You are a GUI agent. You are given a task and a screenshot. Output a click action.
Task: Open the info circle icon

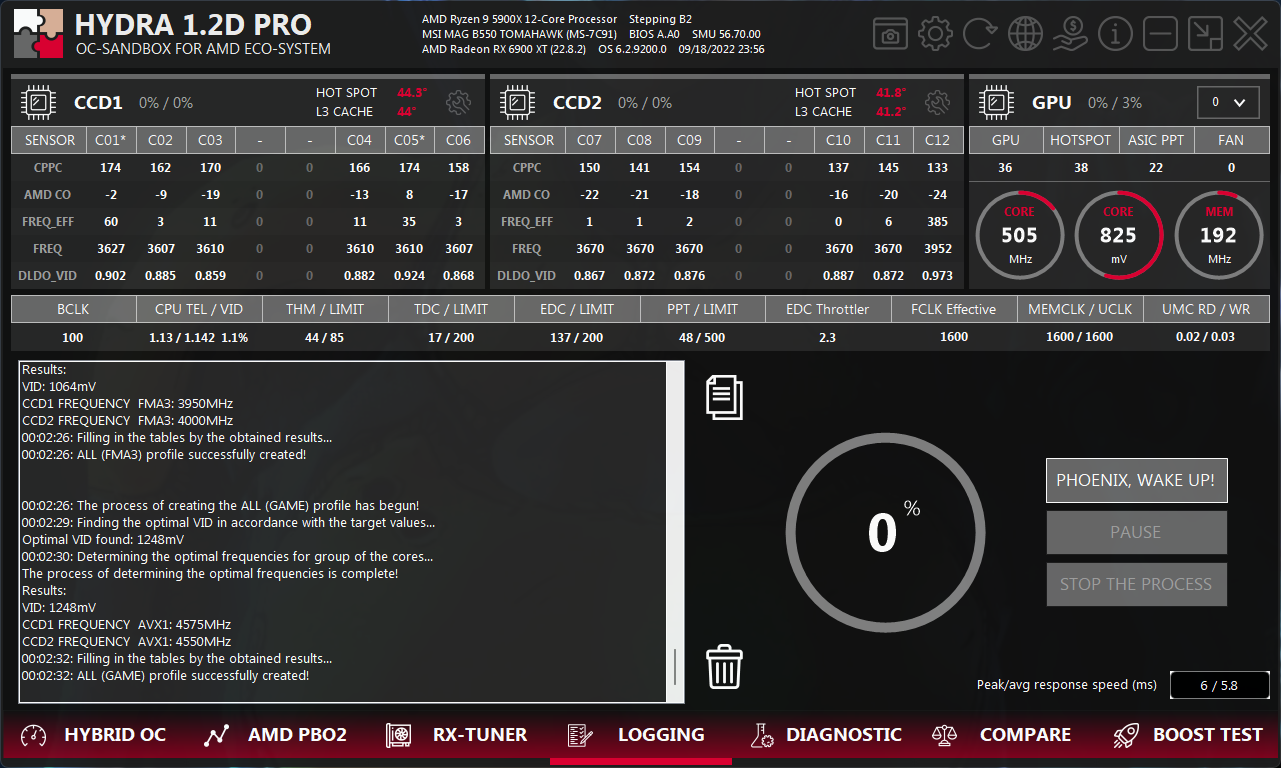point(1115,35)
